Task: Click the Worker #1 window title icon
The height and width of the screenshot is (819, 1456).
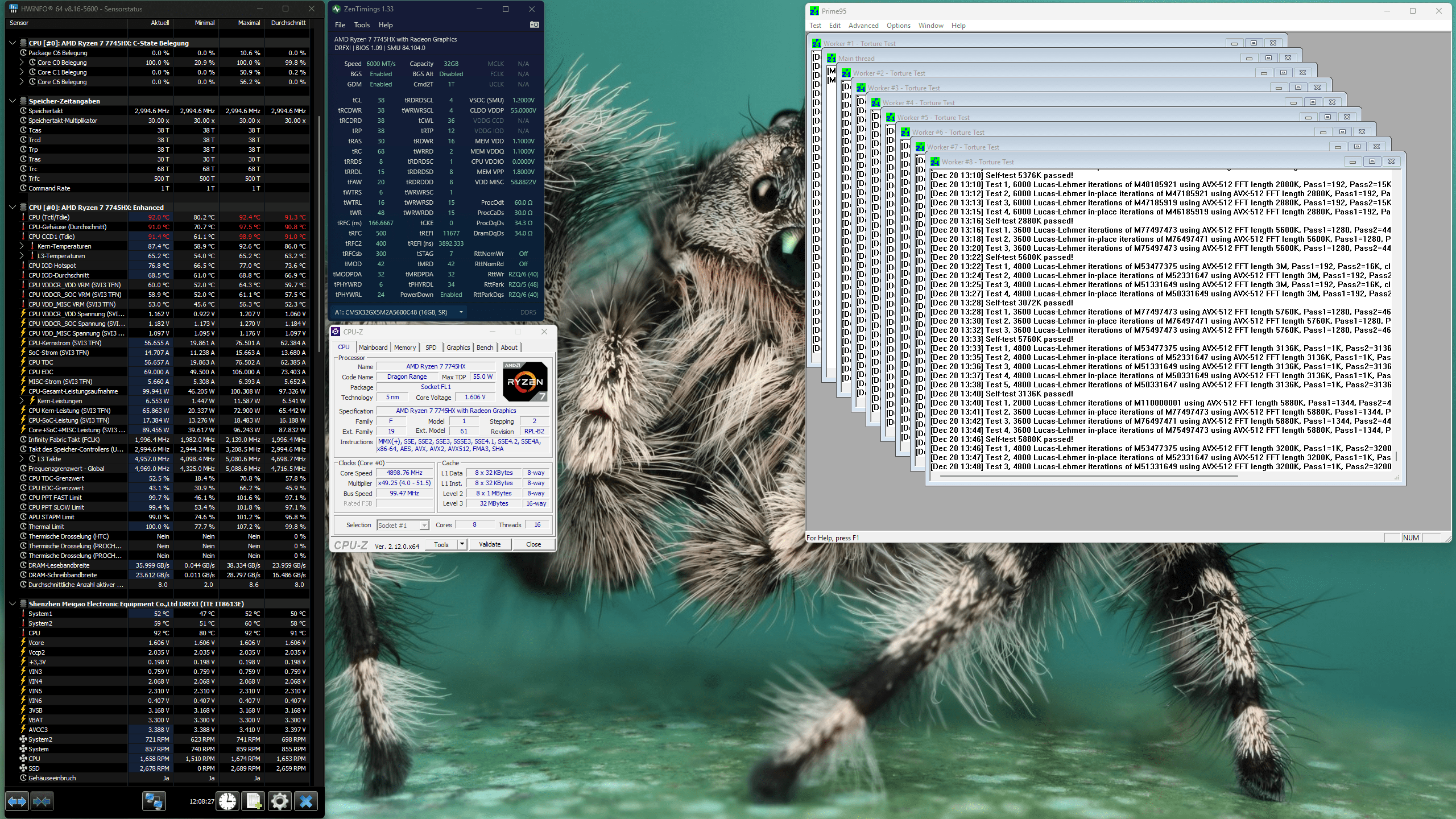Action: [x=817, y=44]
